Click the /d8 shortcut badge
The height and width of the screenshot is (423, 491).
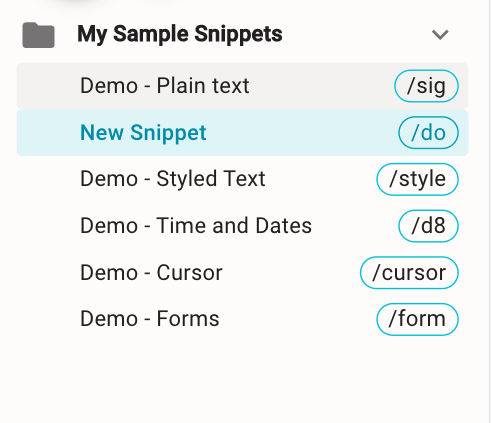[428, 226]
